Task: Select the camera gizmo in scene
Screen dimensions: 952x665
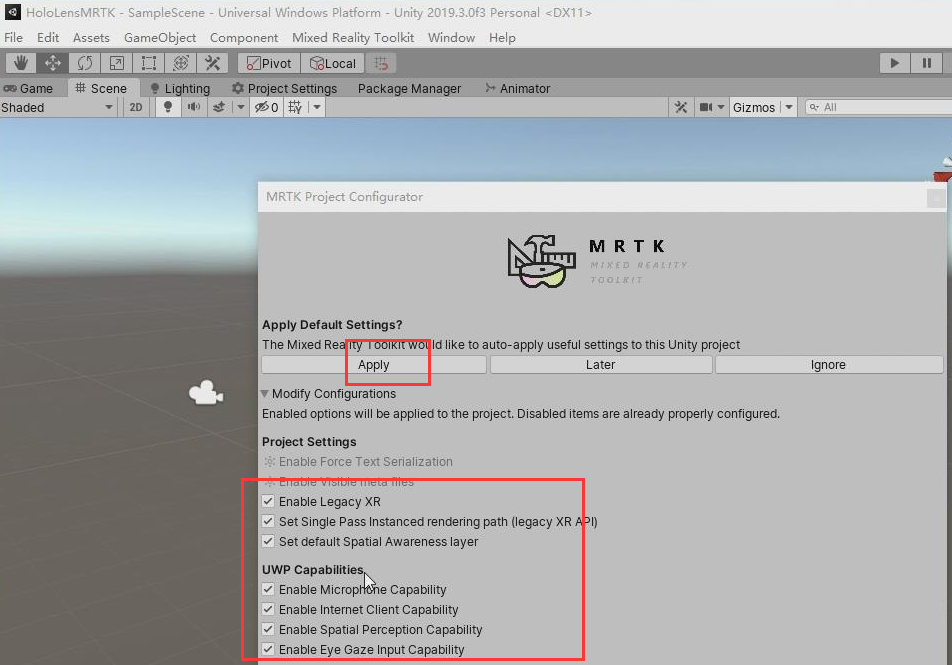Action: pos(206,392)
